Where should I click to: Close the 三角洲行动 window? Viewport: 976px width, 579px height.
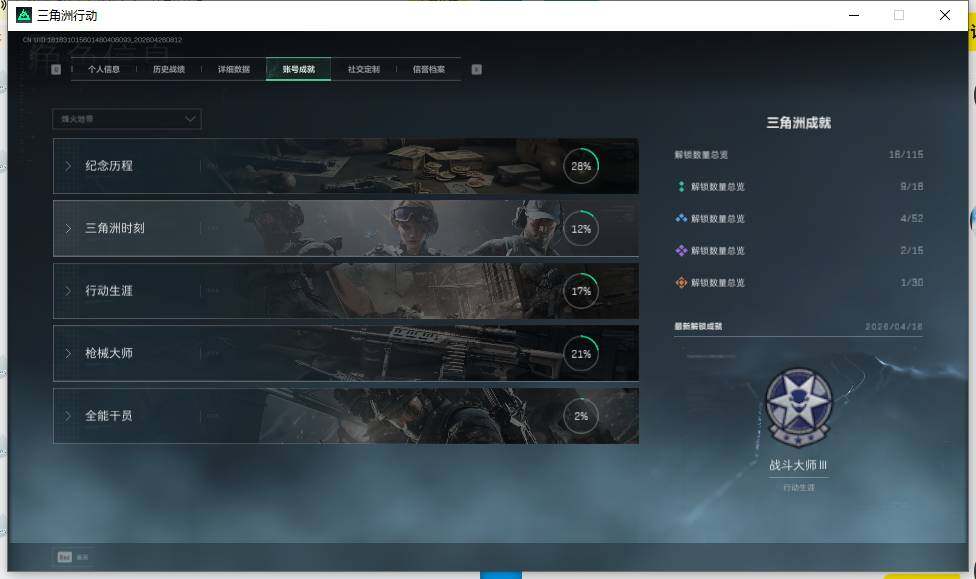click(x=945, y=15)
